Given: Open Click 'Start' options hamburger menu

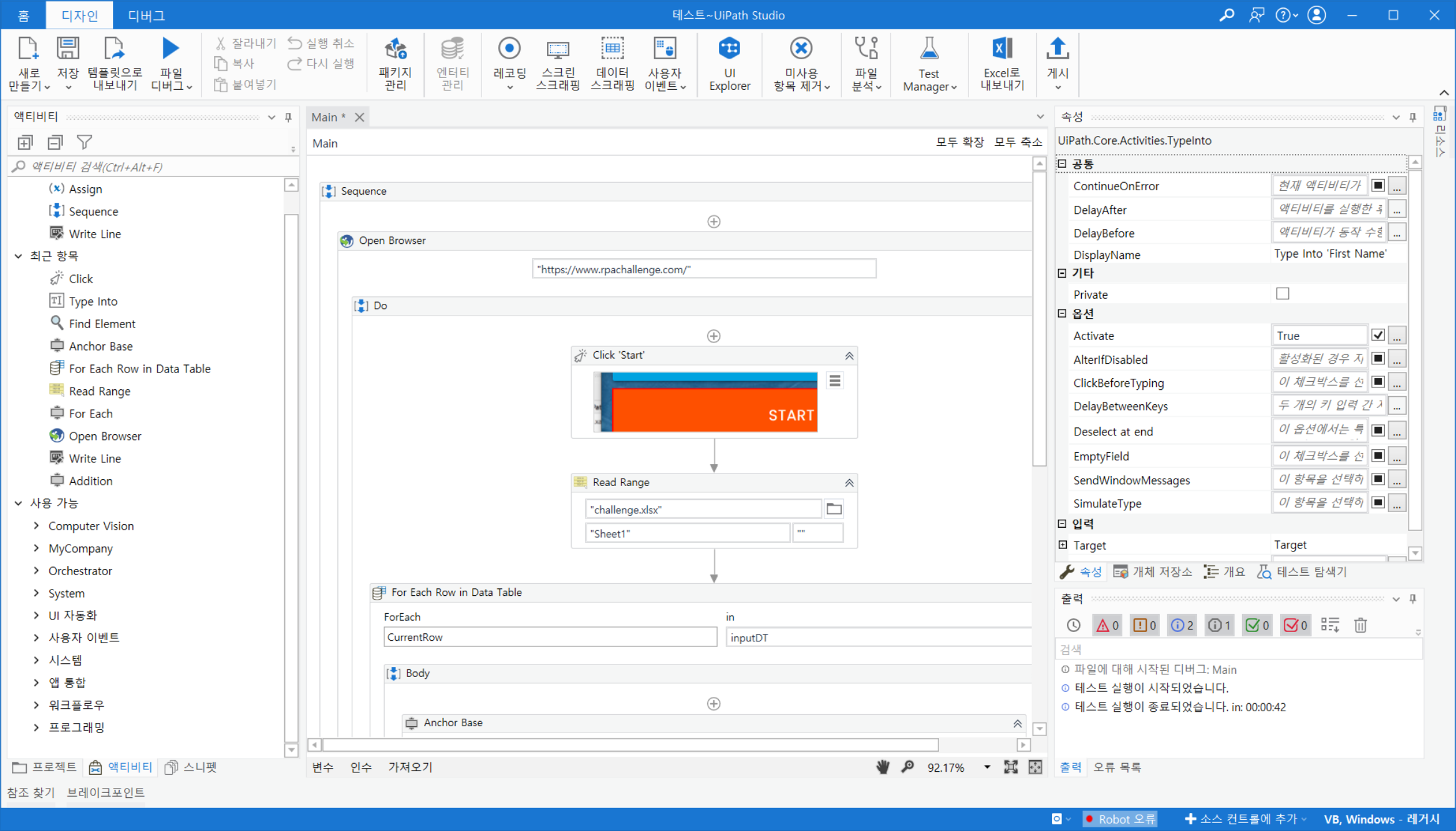Looking at the screenshot, I should [x=835, y=381].
